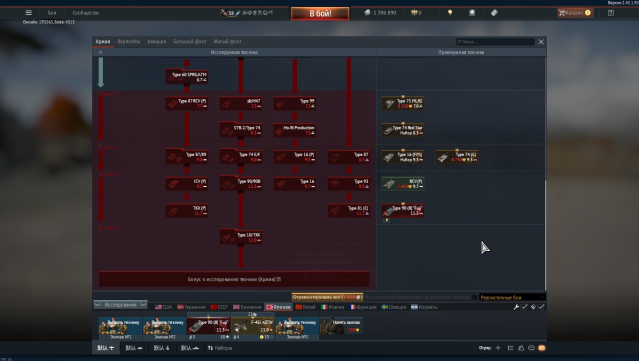Open the Реалистичные бои mode dropdown
Image resolution: width=639 pixels, height=361 pixels.
[512, 297]
